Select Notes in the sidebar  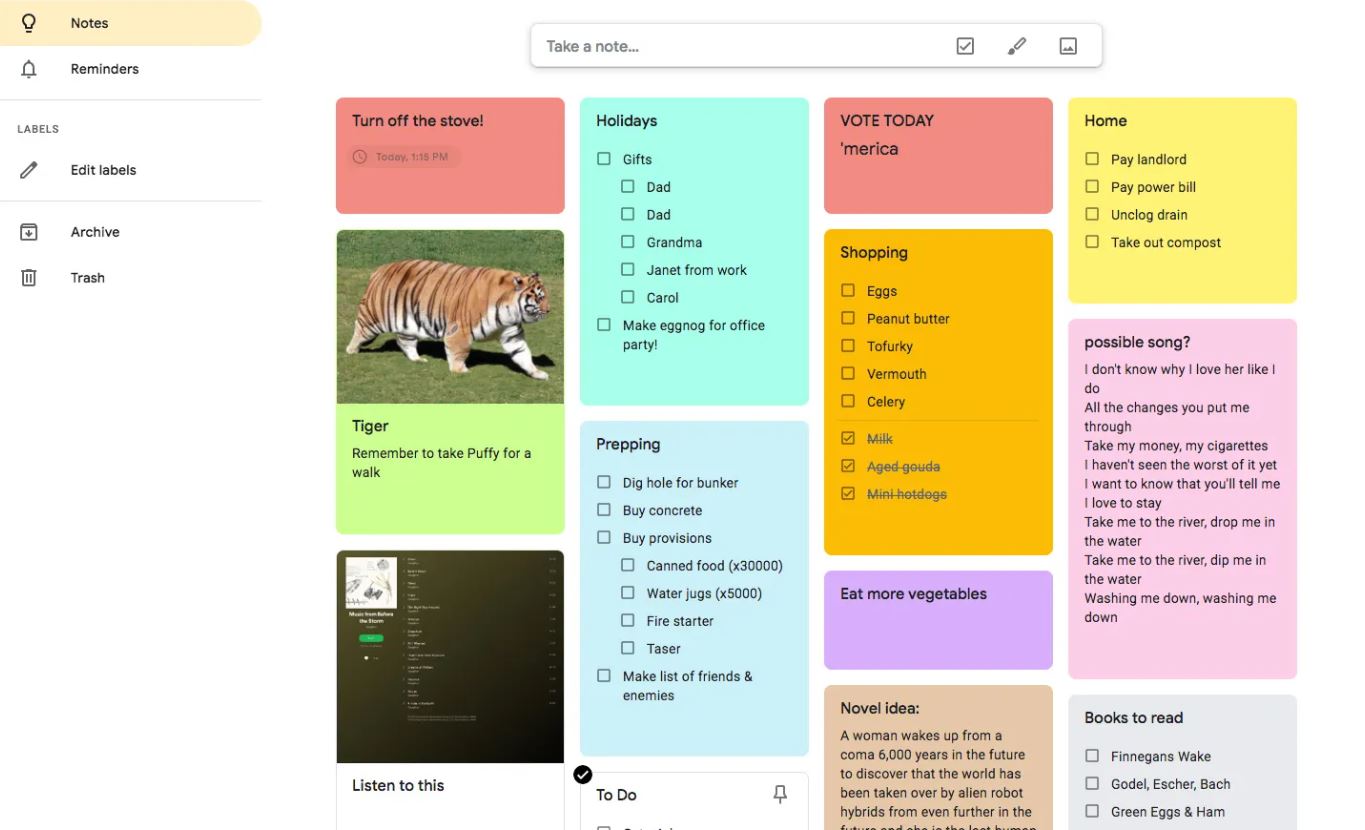tap(89, 23)
